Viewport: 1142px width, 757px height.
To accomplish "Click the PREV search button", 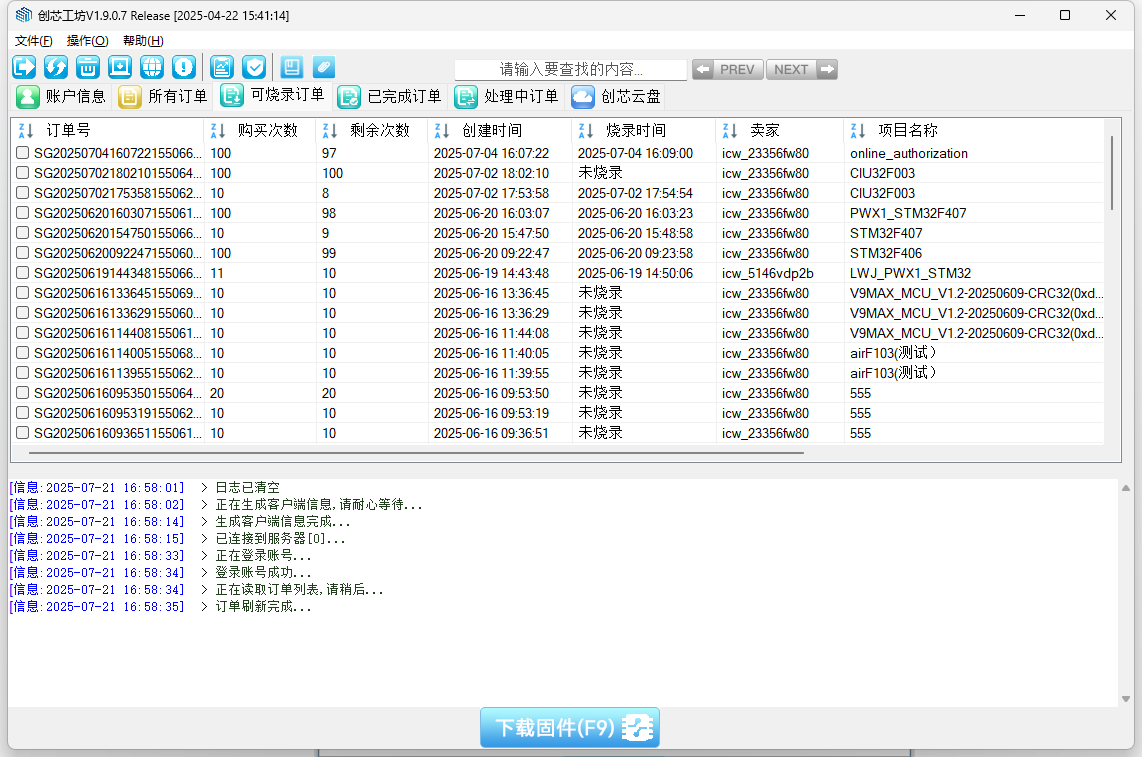I will click(x=728, y=69).
